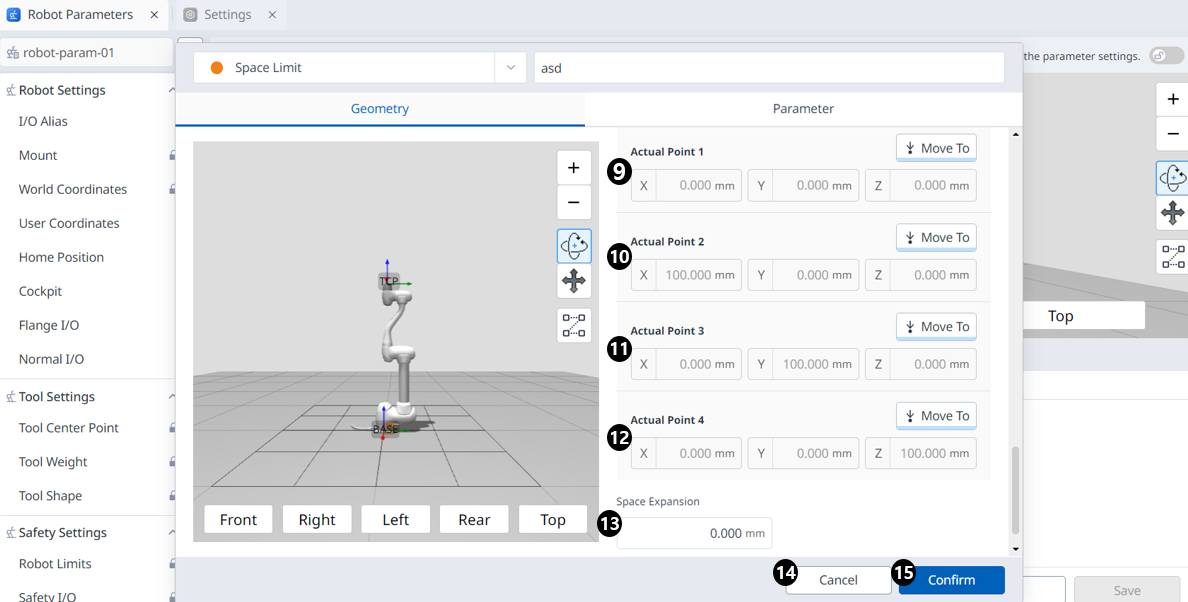Click zoom in icon on right background panel
The width and height of the screenshot is (1188, 602).
pos(1172,100)
